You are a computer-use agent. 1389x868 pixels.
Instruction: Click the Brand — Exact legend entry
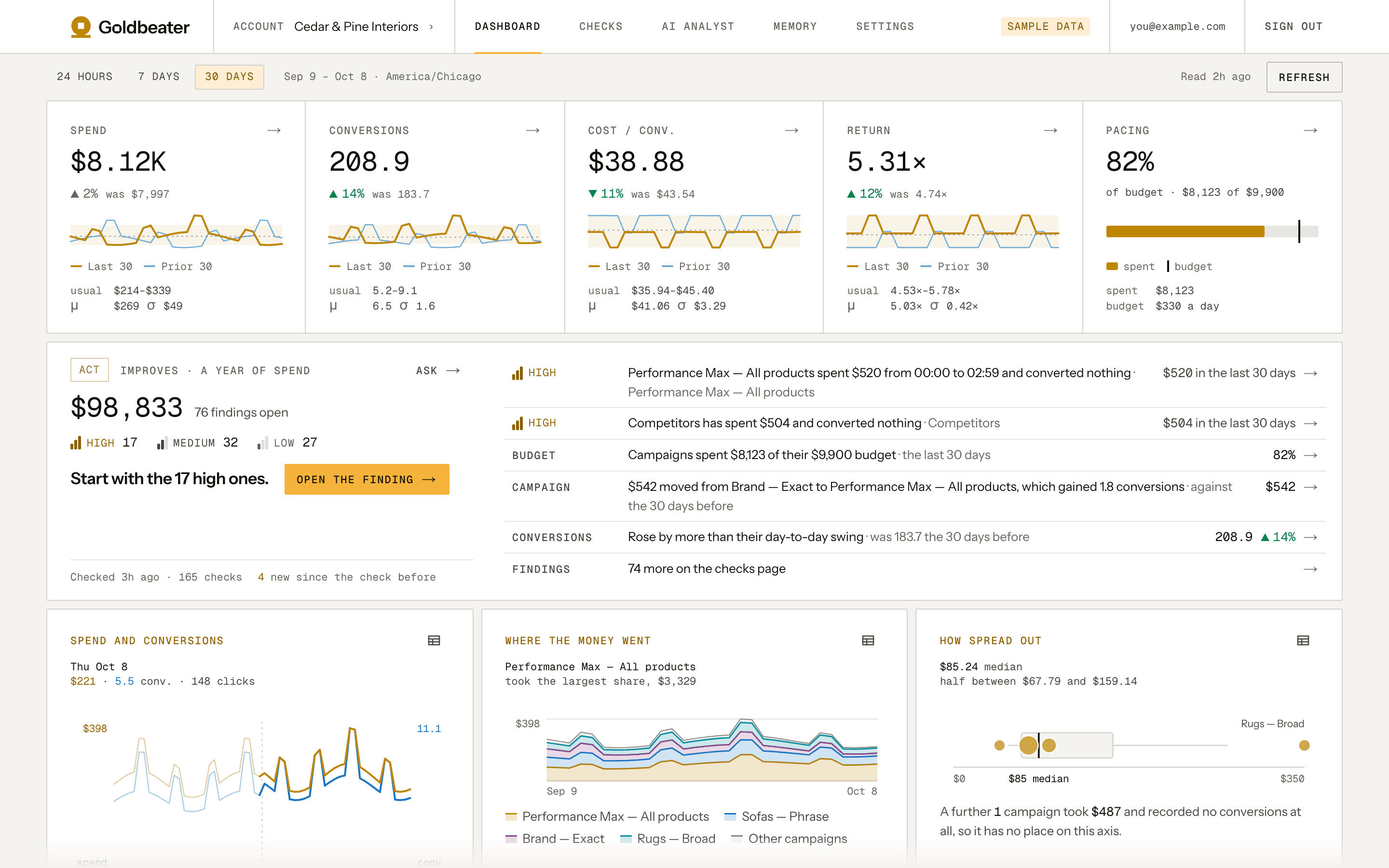[x=555, y=839]
